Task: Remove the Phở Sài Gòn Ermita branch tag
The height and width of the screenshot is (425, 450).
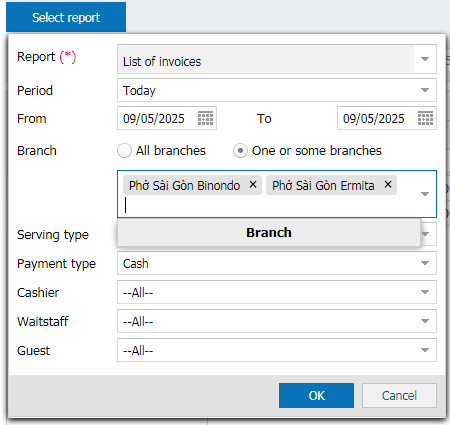Action: (388, 184)
